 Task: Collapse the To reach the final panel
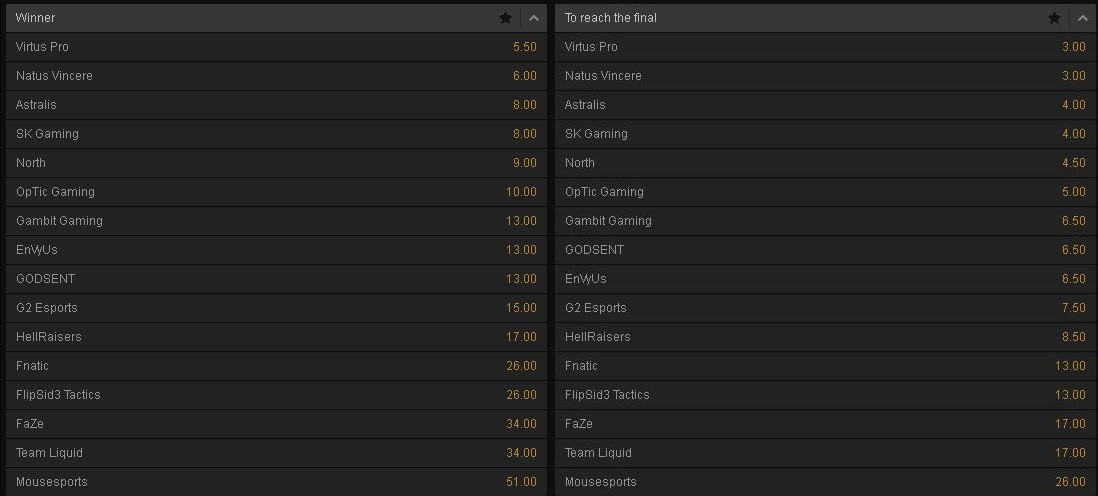click(1083, 18)
